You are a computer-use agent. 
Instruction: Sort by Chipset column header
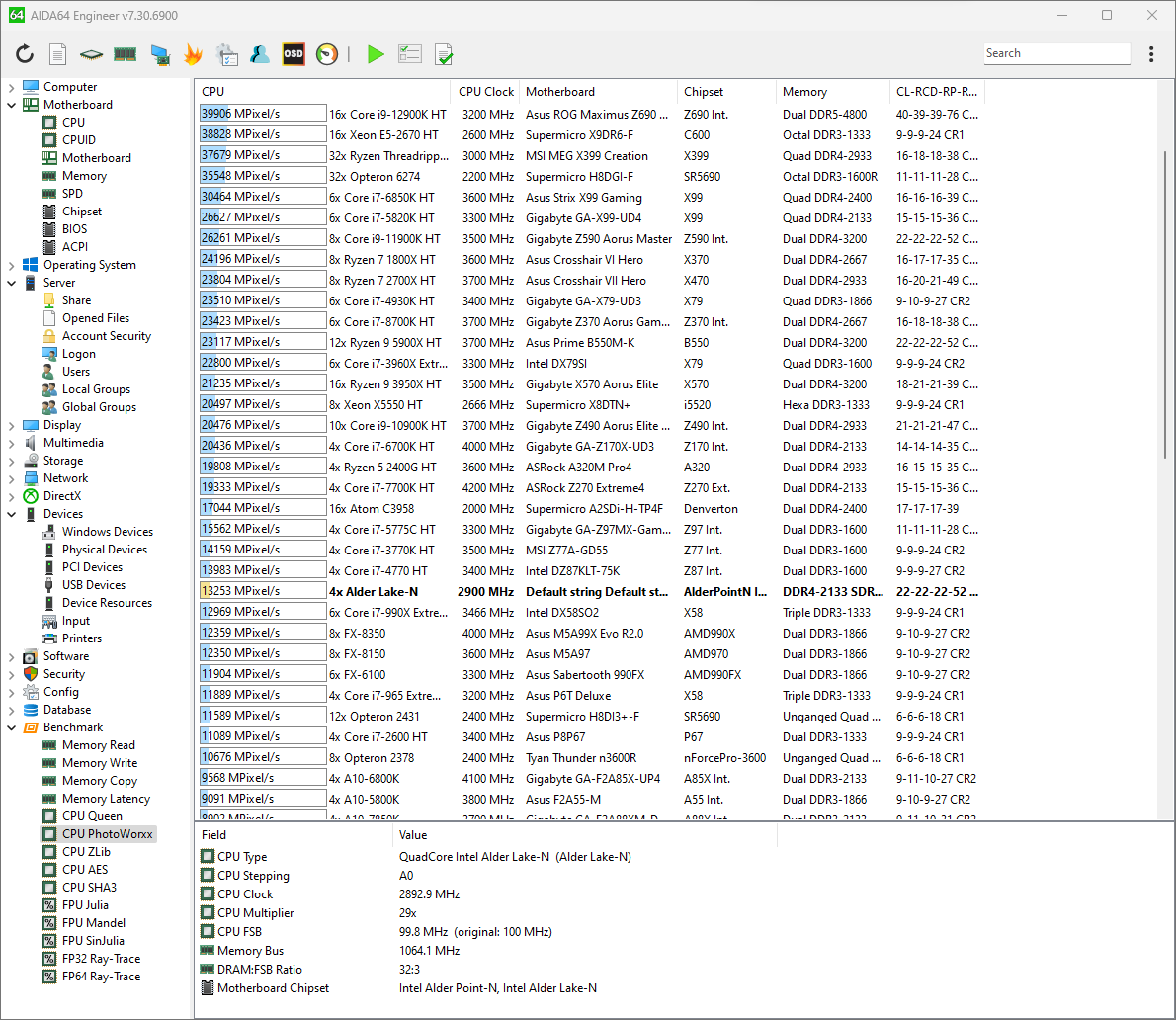coord(726,92)
